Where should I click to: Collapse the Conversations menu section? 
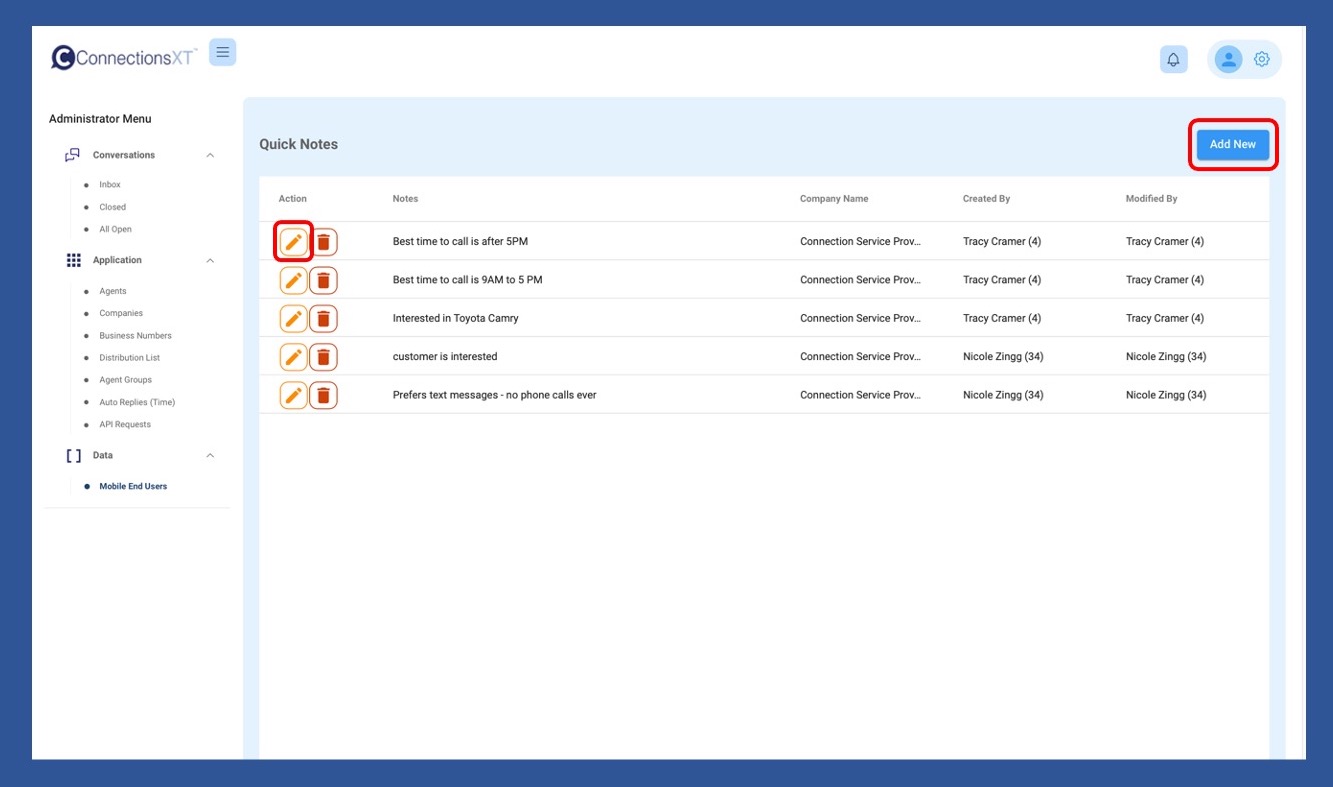[x=210, y=155]
